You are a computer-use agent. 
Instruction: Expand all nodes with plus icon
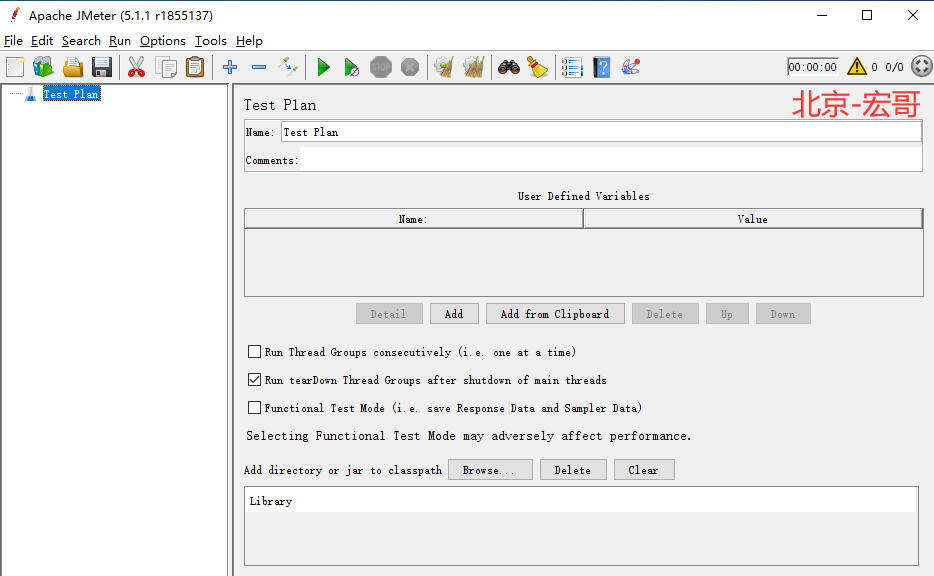coord(230,67)
